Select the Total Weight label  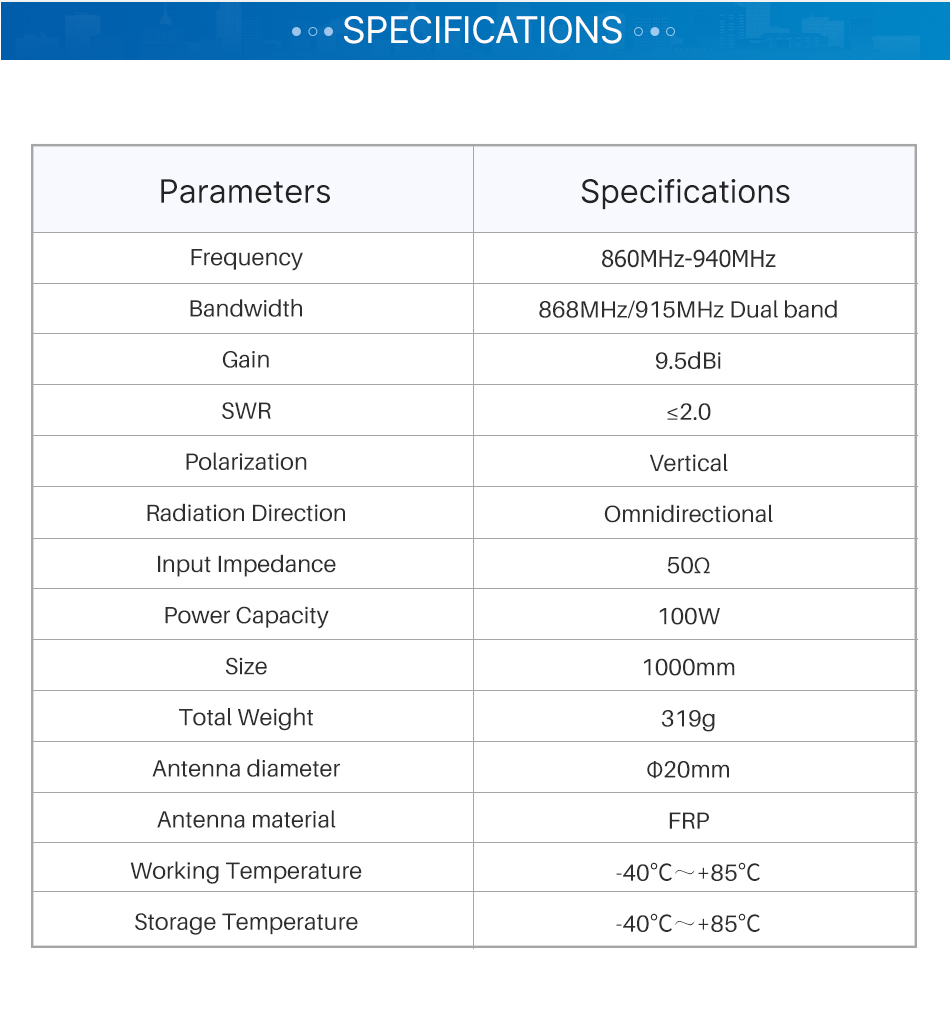(x=246, y=717)
